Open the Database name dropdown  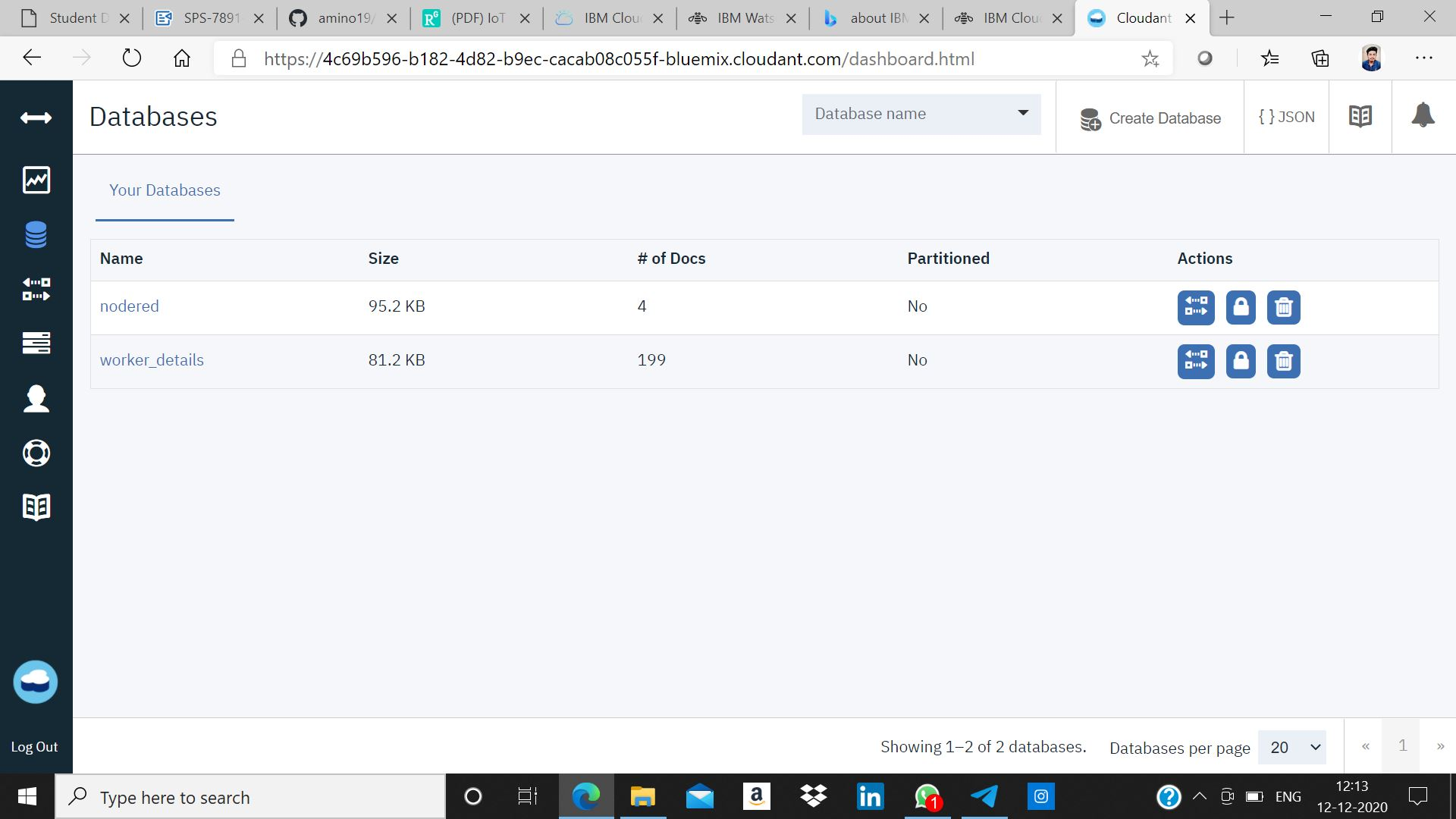pos(921,114)
